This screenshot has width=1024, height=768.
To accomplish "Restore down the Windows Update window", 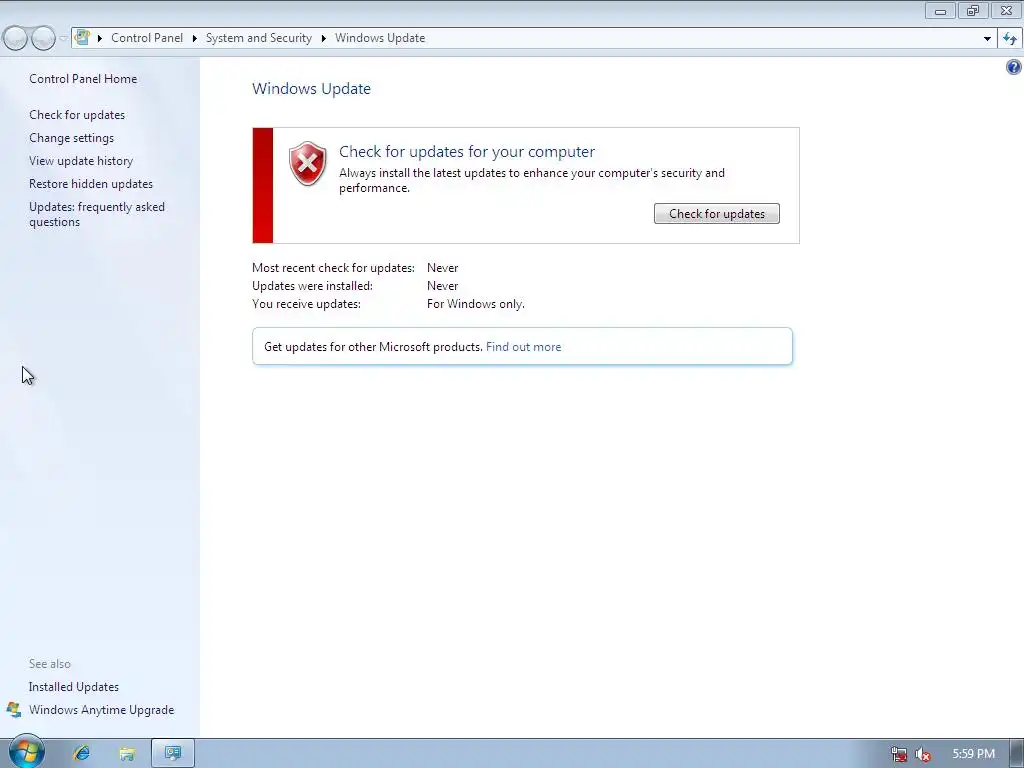I will (973, 10).
